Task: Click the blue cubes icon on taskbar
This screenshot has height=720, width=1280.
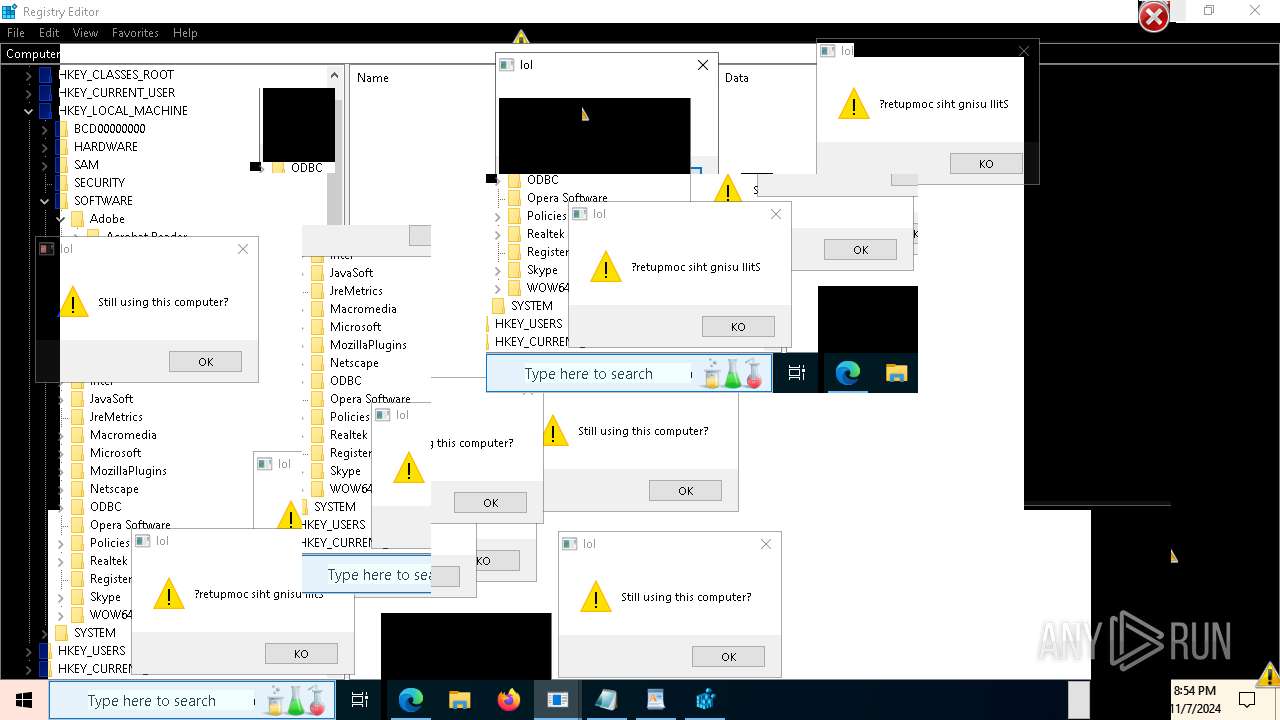Action: tap(705, 700)
